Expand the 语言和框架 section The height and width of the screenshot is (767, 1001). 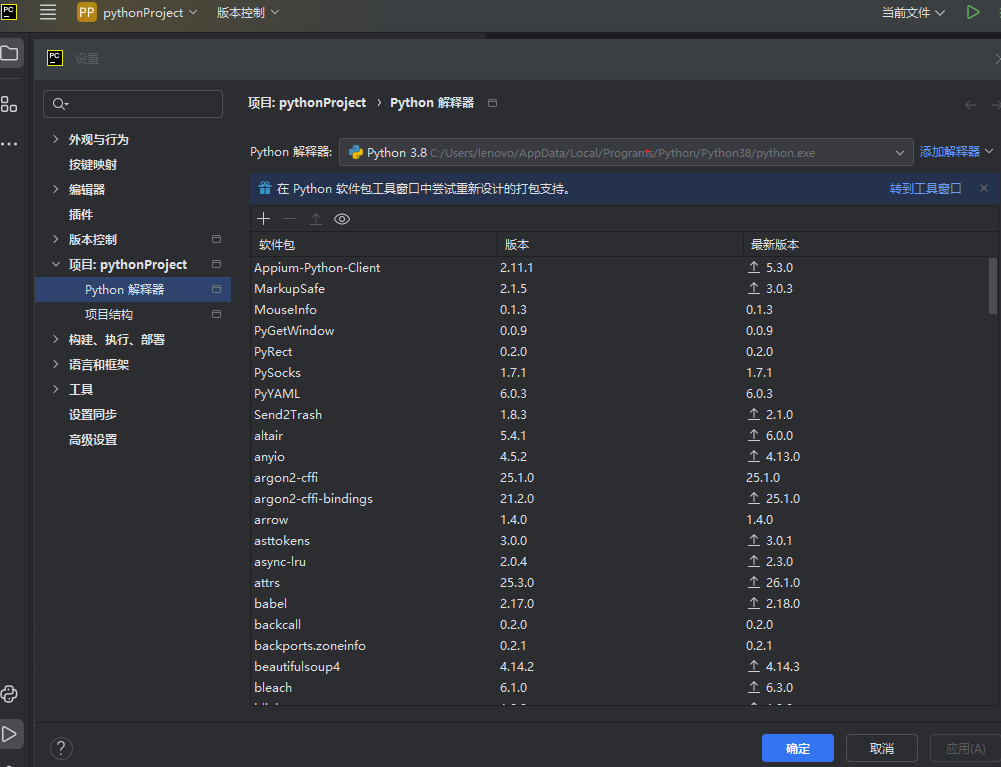pos(56,365)
